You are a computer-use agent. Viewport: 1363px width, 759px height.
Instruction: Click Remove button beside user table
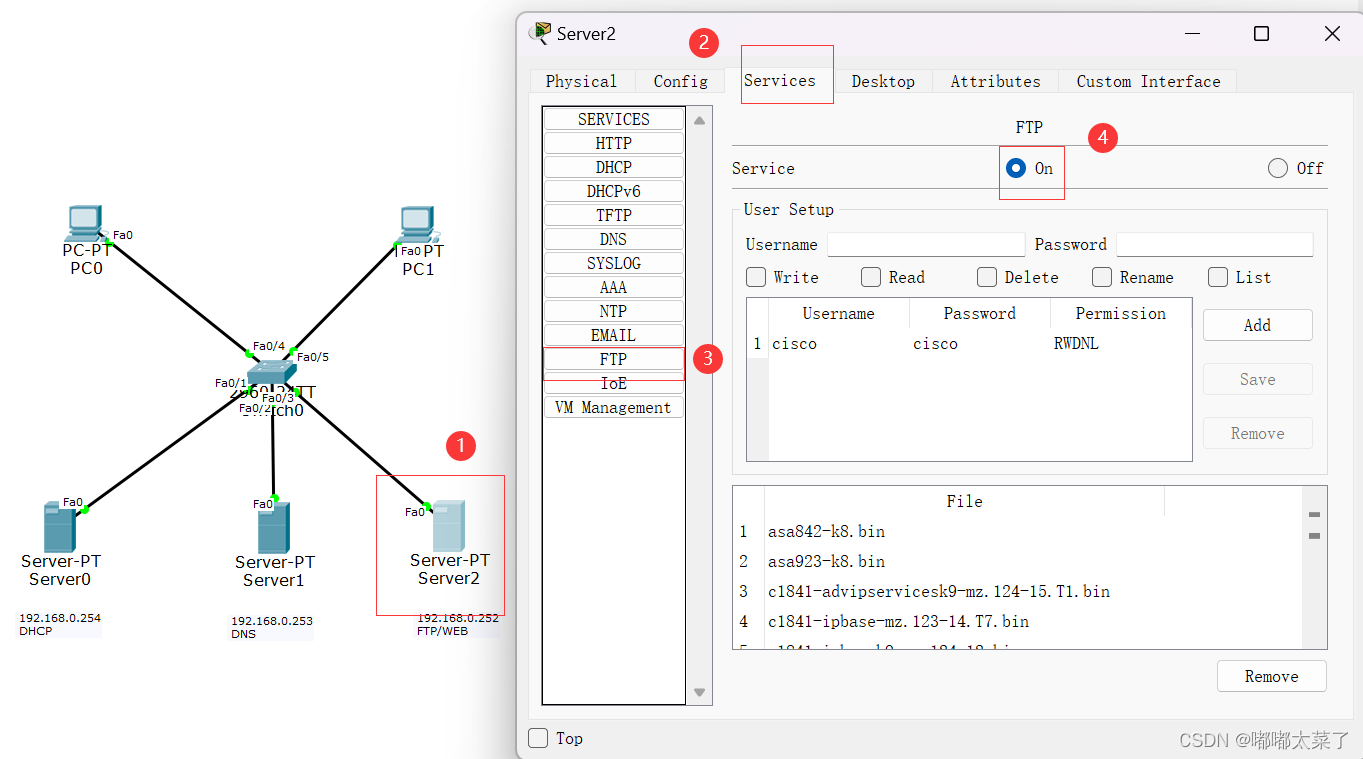coord(1257,433)
